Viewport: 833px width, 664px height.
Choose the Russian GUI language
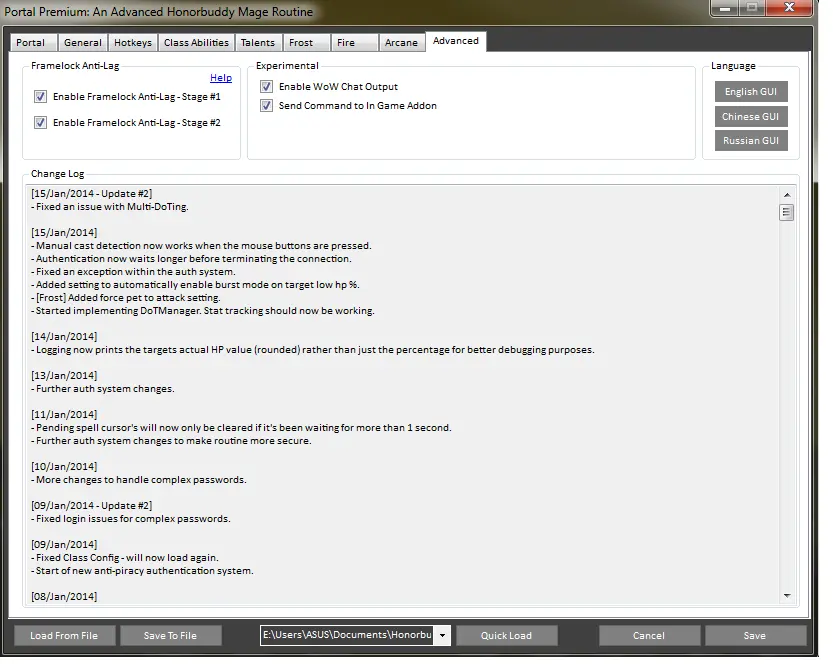[x=751, y=141]
